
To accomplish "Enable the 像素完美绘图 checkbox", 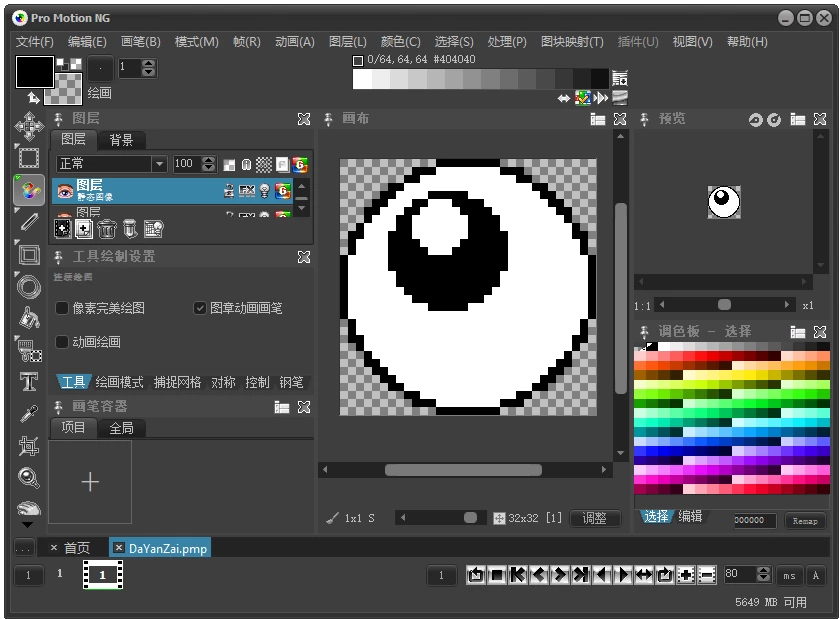I will tap(62, 308).
